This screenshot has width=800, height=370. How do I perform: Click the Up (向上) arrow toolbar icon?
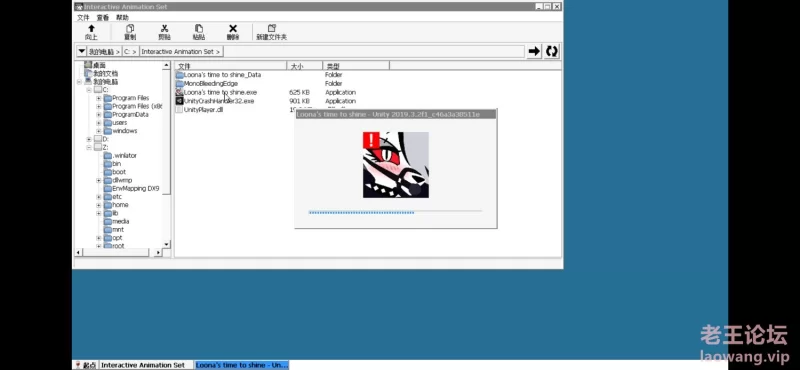coord(91,29)
